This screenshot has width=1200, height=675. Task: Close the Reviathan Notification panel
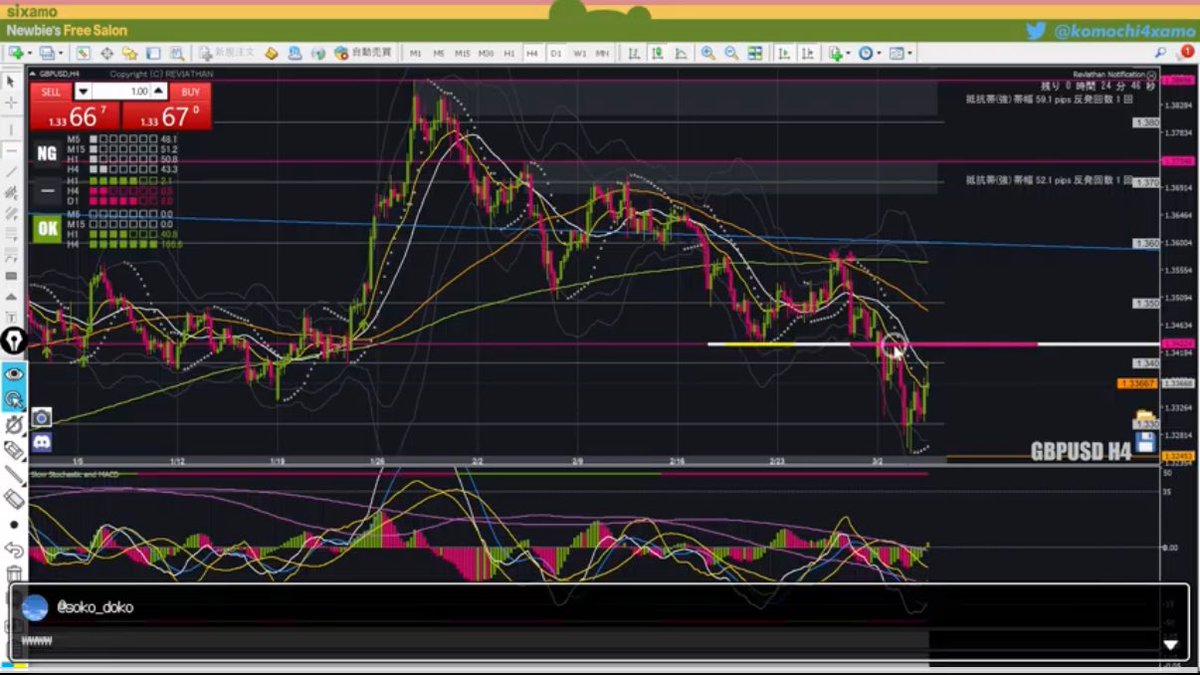point(1151,75)
